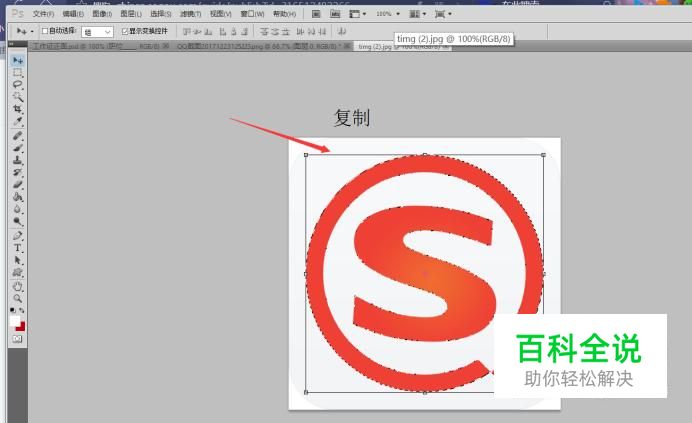This screenshot has width=692, height=423.
Task: Select the Dodge tool
Action: pos(18,221)
